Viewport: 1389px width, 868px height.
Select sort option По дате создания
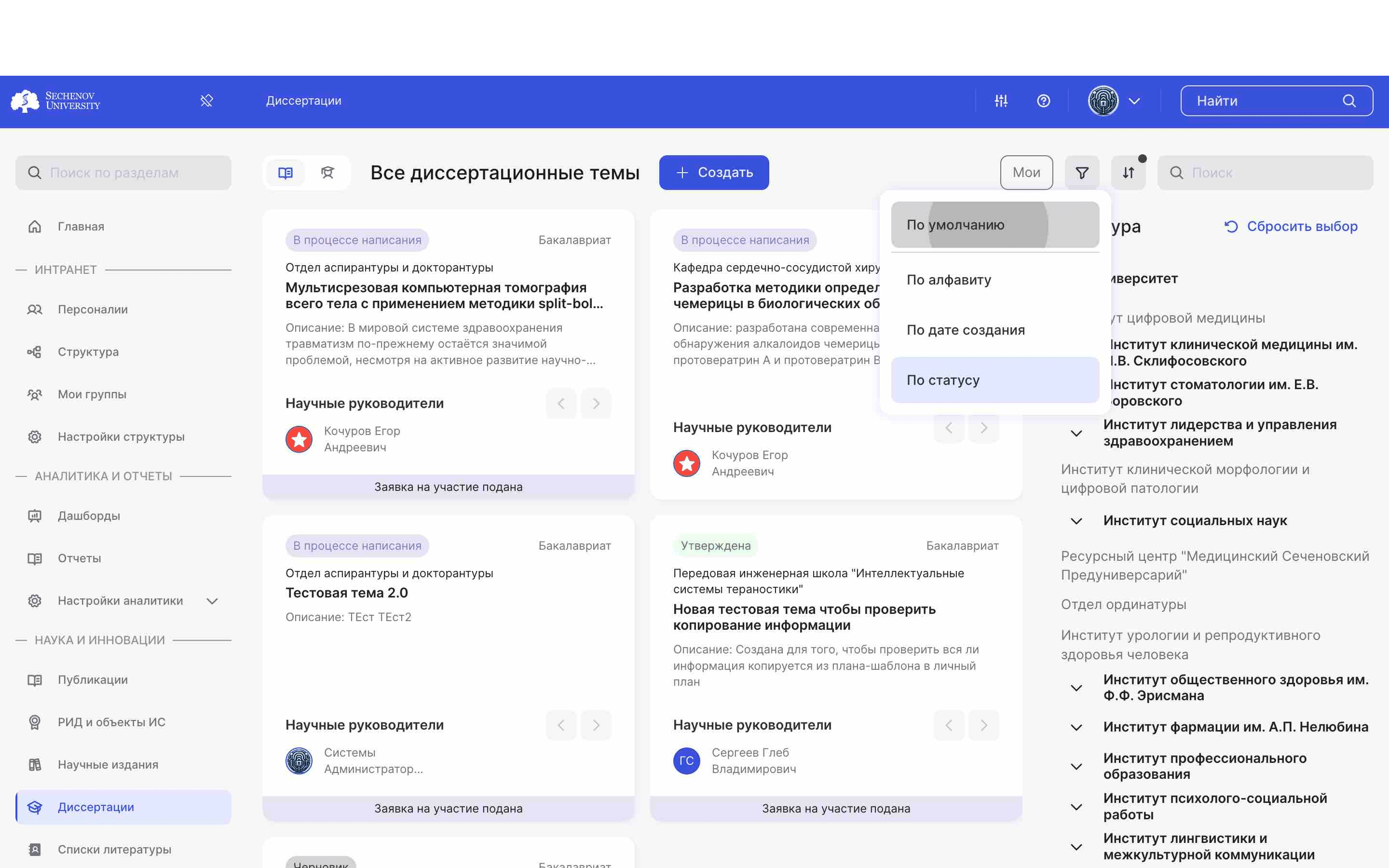tap(994, 330)
